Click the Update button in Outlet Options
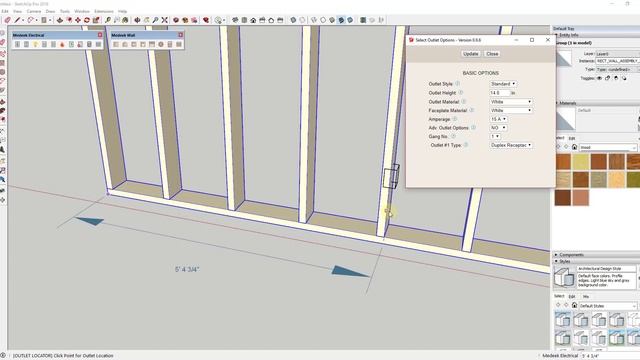The image size is (640, 360). tap(471, 54)
